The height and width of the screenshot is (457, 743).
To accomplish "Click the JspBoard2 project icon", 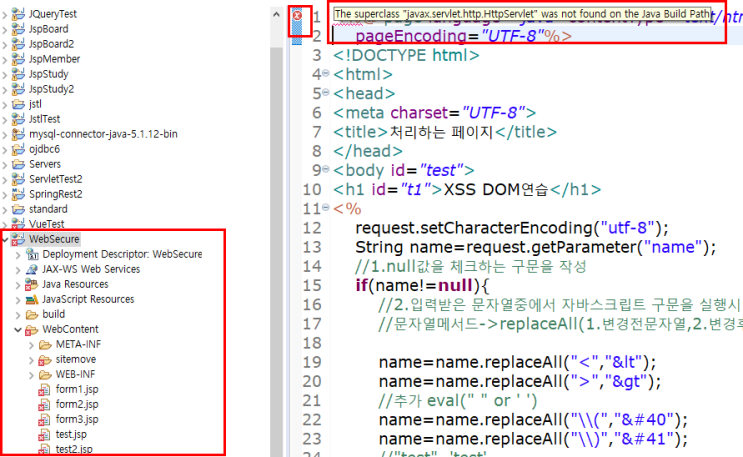I will (18, 44).
